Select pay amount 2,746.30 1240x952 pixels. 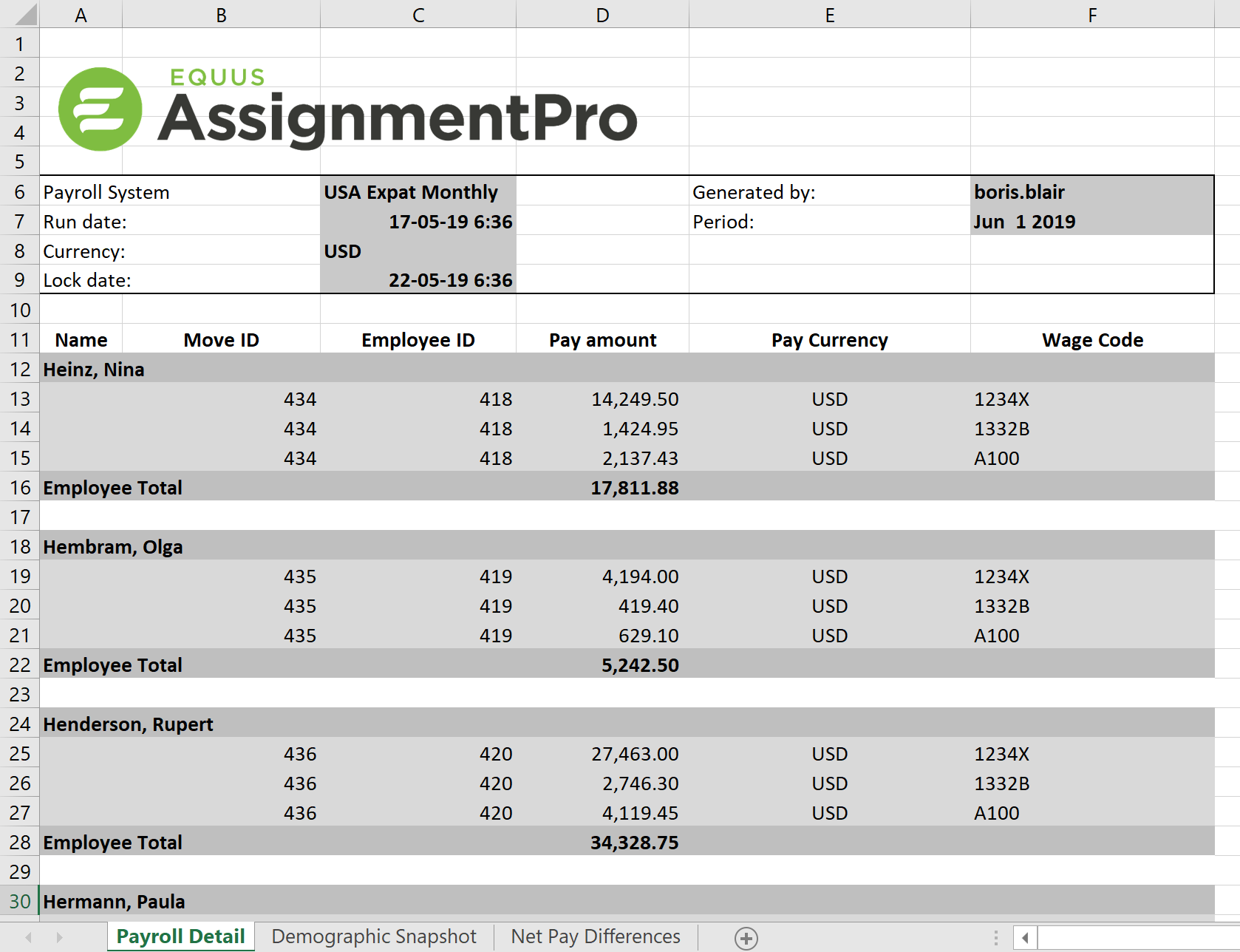tap(602, 783)
